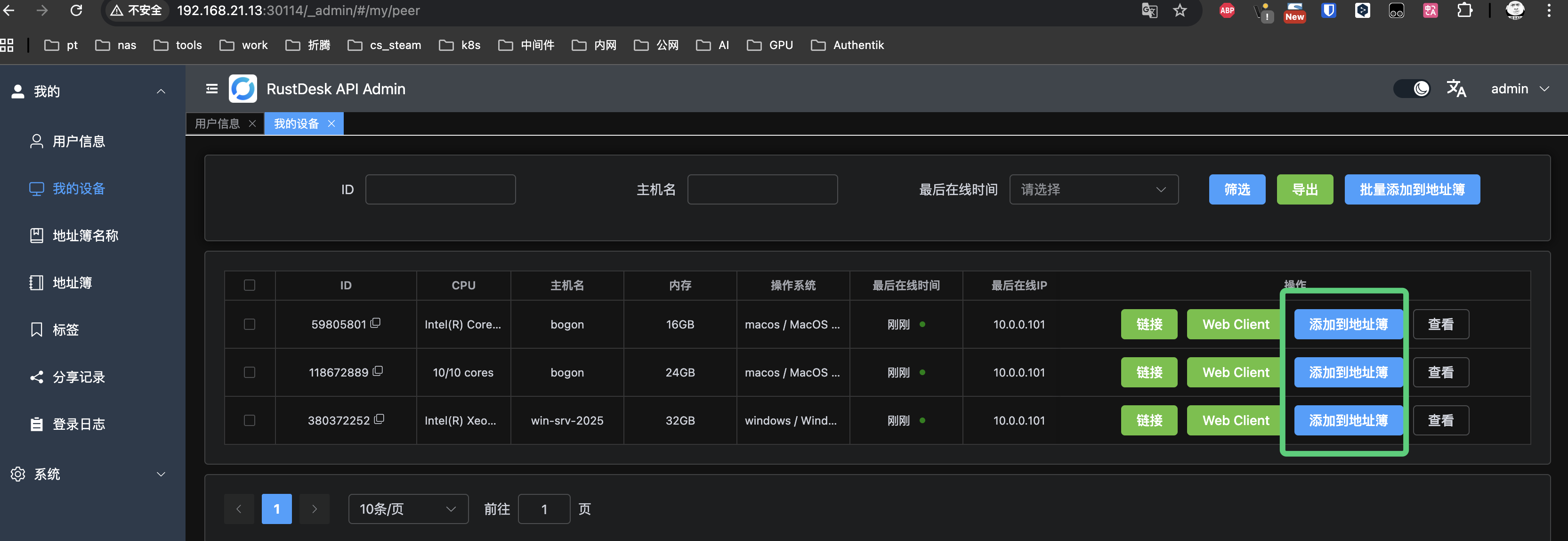
Task: Check the select-all checkbox in table header
Action: (250, 285)
